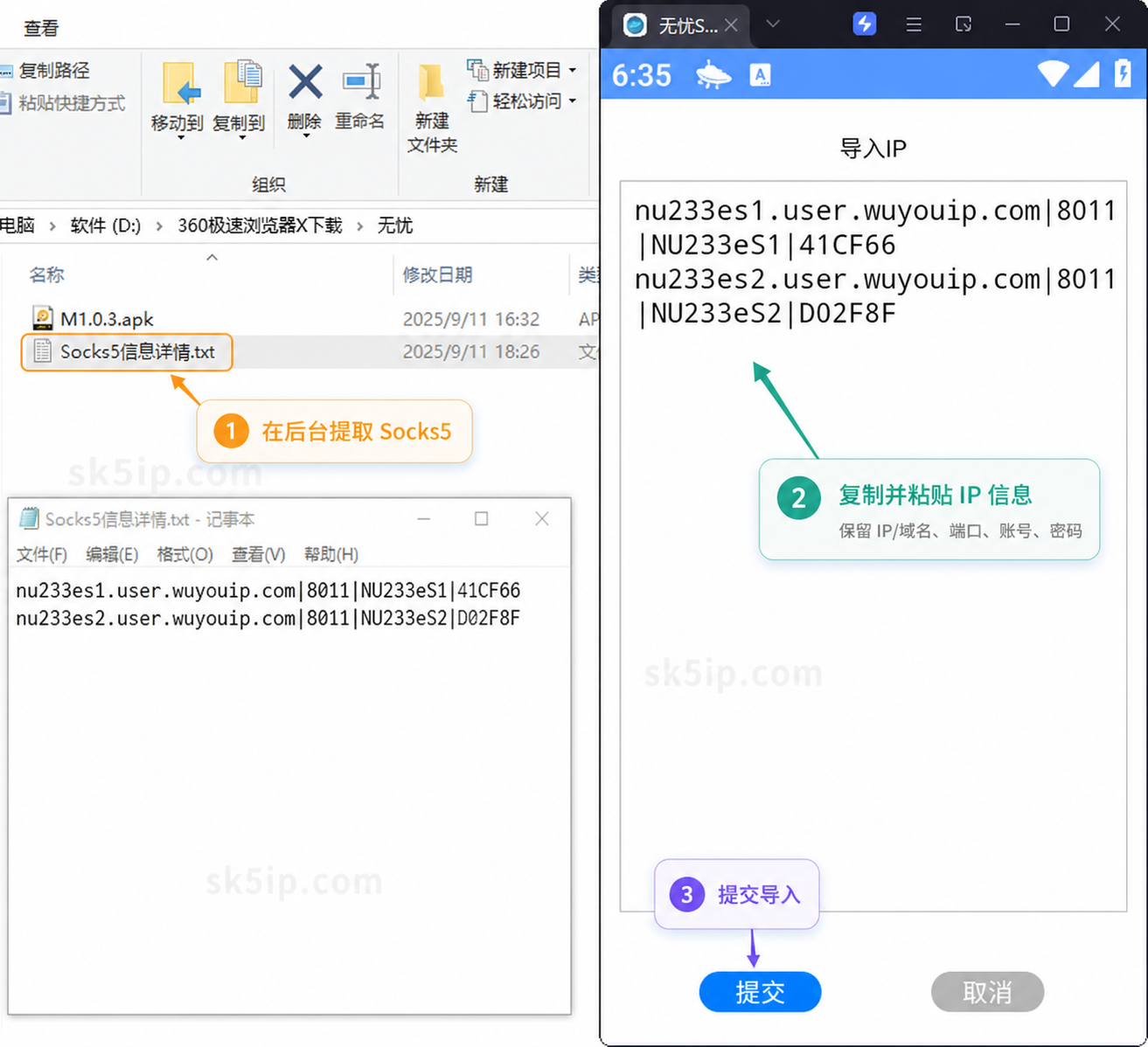Open the Edit (编辑) menu in Notepad
The height and width of the screenshot is (1047, 1148).
coord(112,554)
